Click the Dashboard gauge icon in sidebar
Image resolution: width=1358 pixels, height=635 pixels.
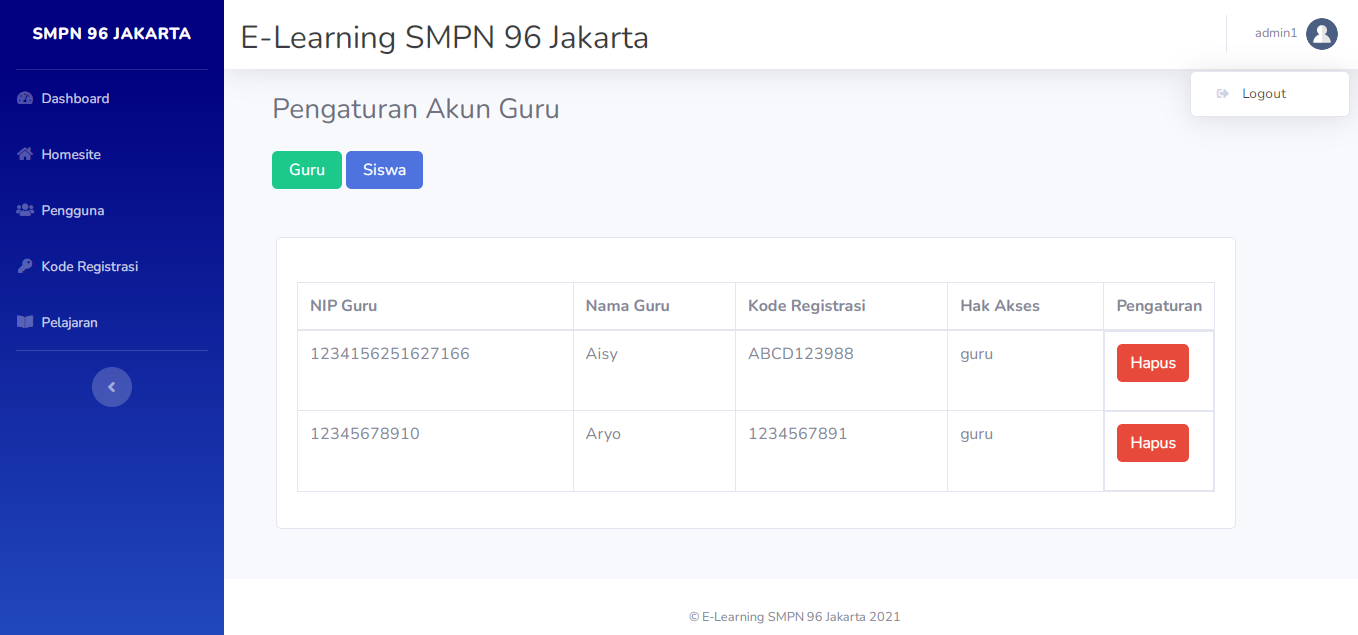pyautogui.click(x=26, y=99)
